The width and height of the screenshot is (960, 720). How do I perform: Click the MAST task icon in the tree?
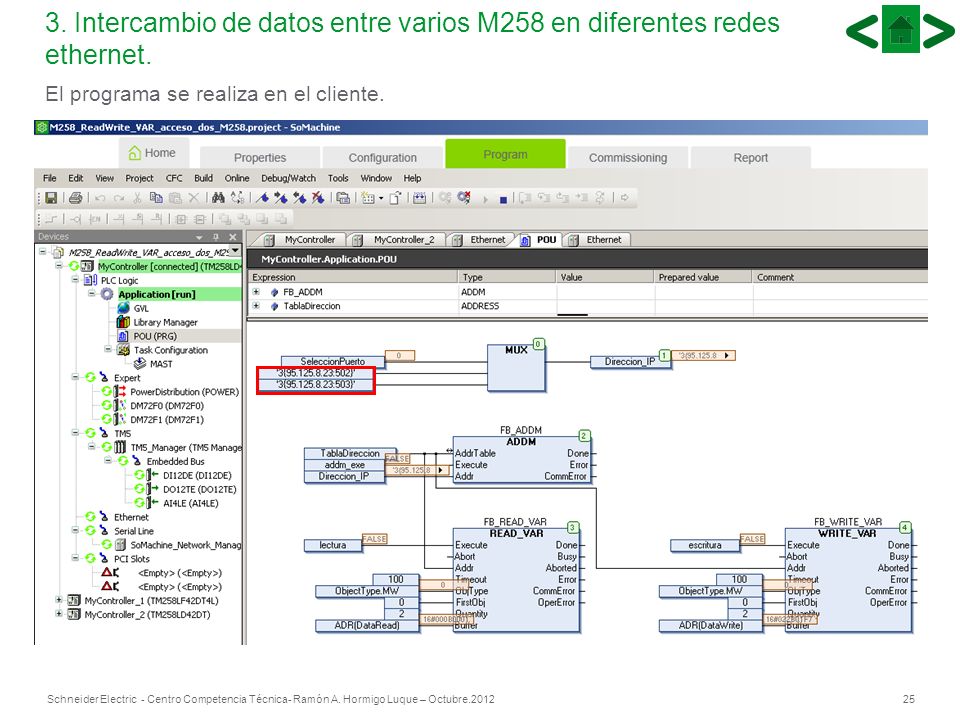pyautogui.click(x=140, y=364)
